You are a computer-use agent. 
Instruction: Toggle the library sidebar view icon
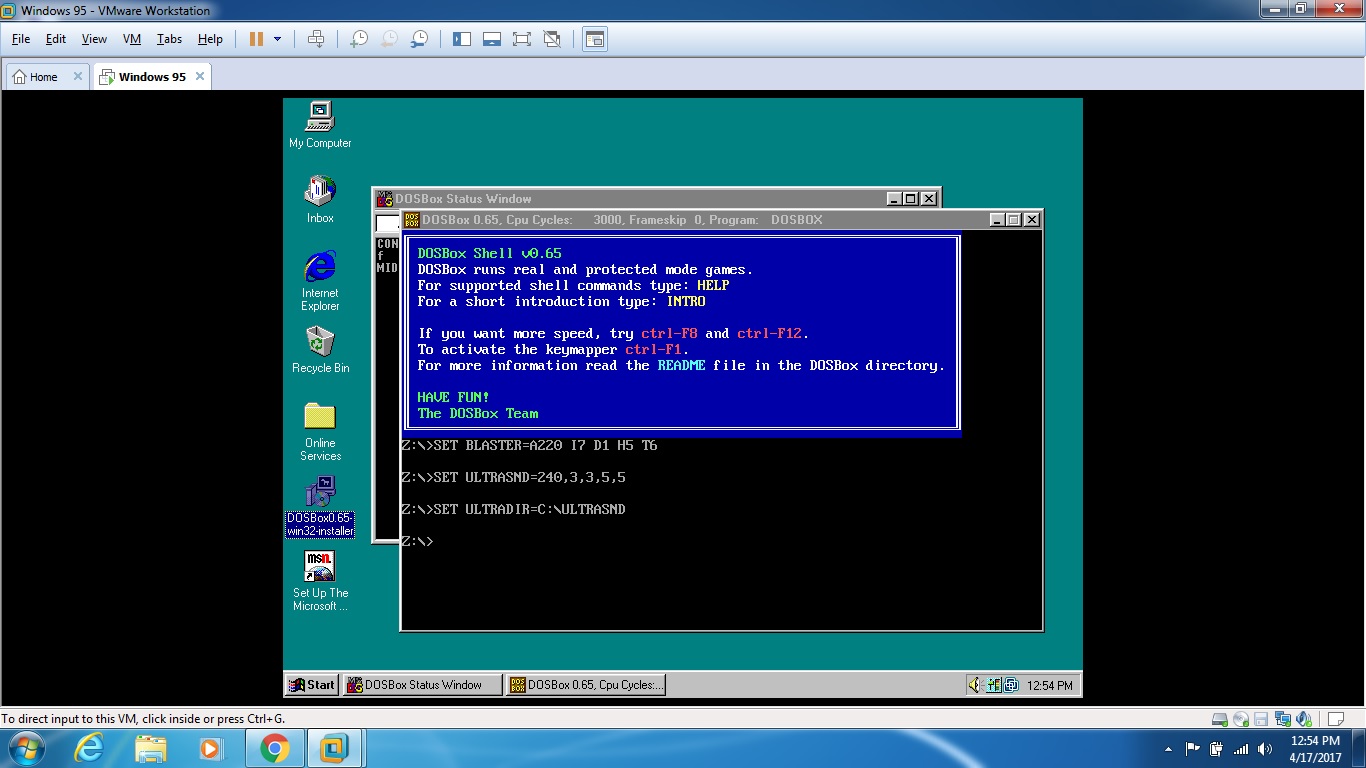tap(461, 39)
